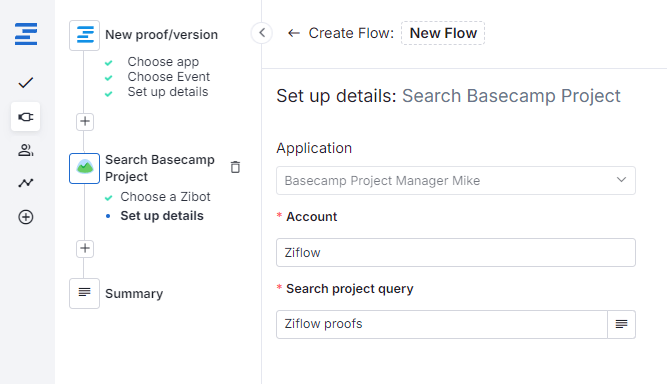Go to the bold Set up details substep

click(x=162, y=216)
